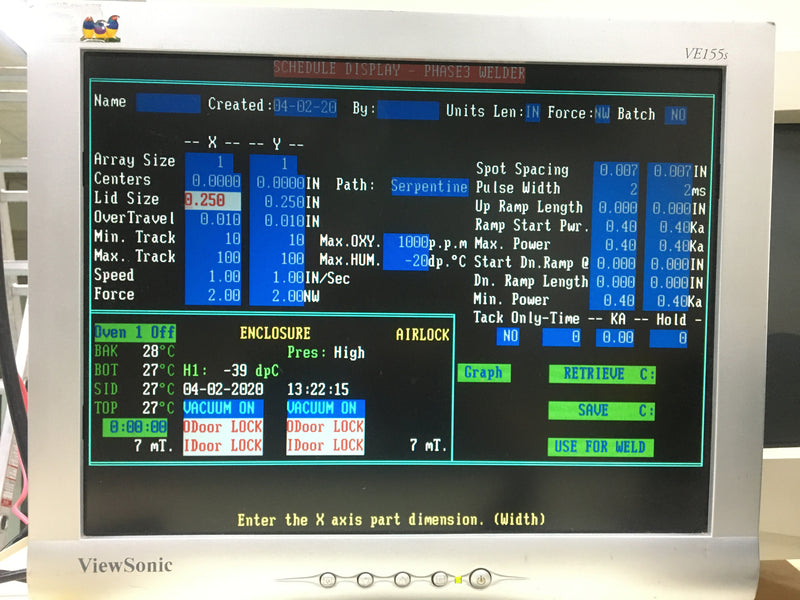Select the Pulse Width ms field
The height and width of the screenshot is (600, 800).
coord(670,190)
